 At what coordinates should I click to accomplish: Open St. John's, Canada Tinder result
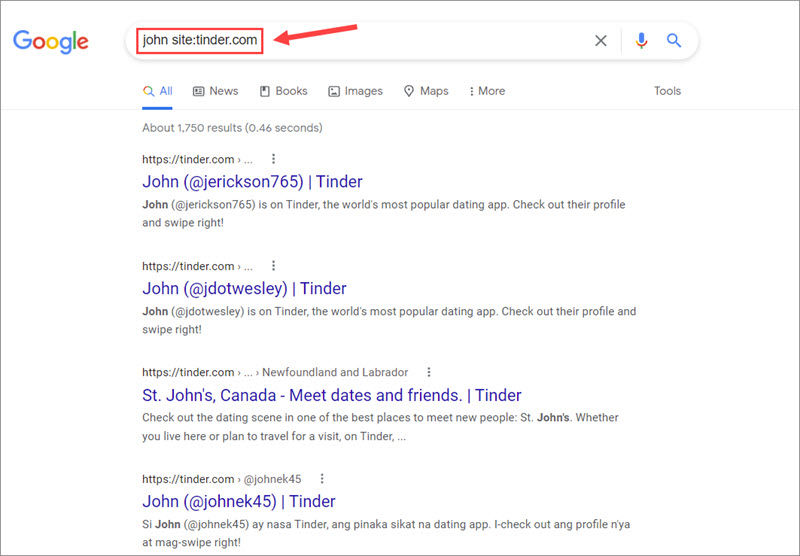pyautogui.click(x=332, y=395)
